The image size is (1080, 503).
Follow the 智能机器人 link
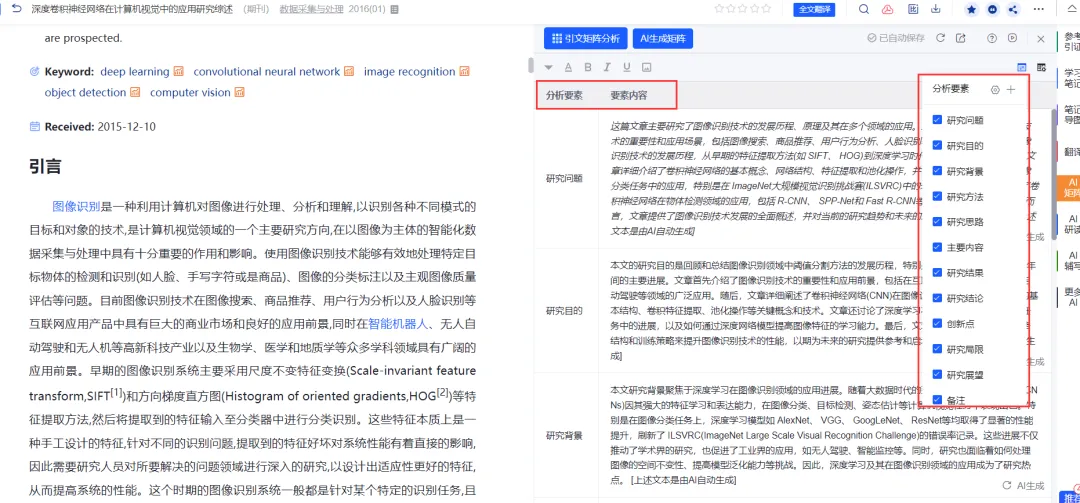tap(399, 322)
